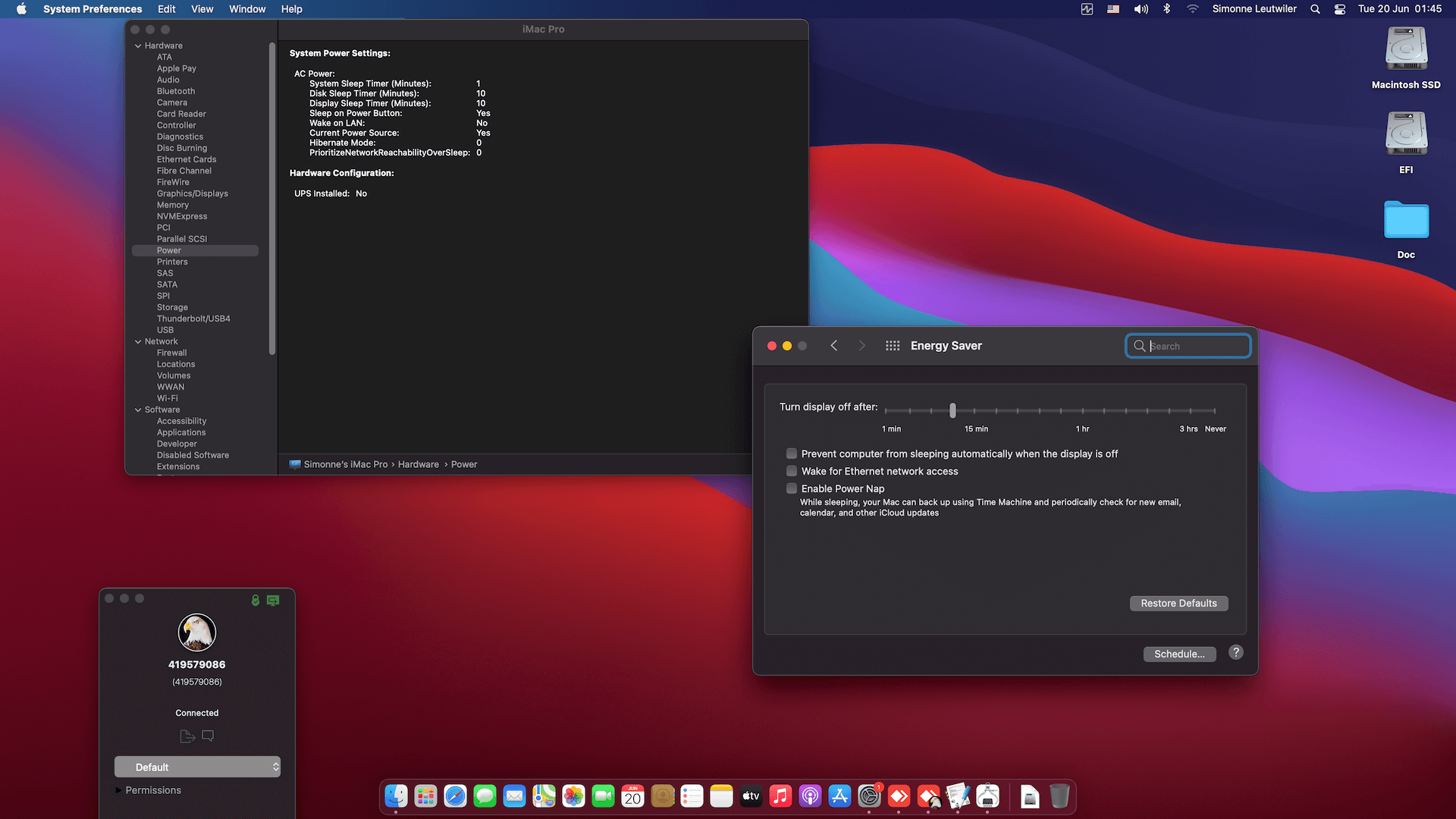Open System Preferences from the Dock
Screen dimensions: 1456x819
(x=869, y=796)
